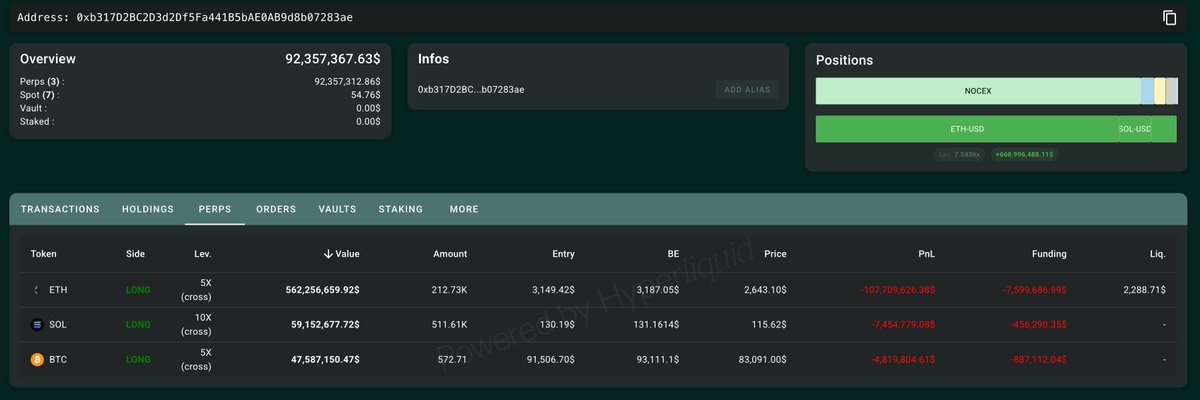Click the ETH token icon in the table
This screenshot has height=400, width=1200.
[38, 290]
